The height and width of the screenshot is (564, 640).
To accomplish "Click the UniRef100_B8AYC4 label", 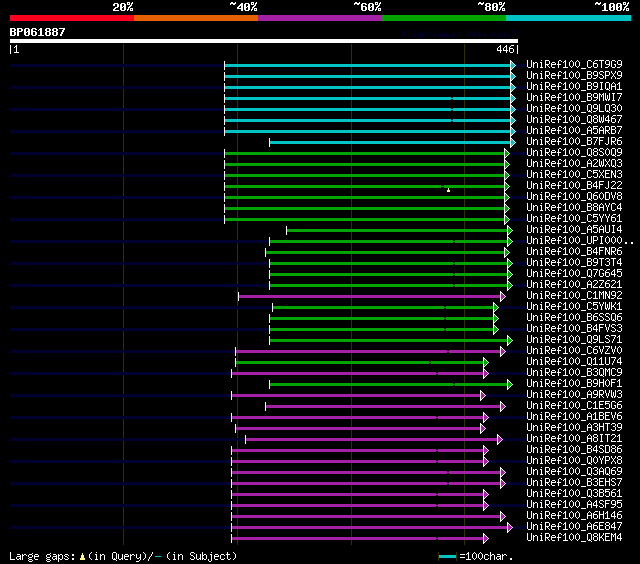I will click(x=574, y=208).
